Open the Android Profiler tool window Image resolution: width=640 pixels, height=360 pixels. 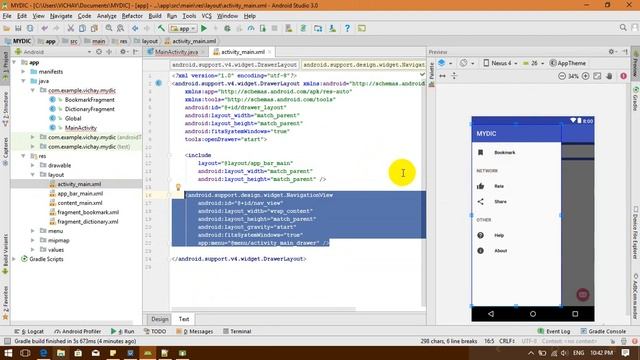[x=78, y=331]
